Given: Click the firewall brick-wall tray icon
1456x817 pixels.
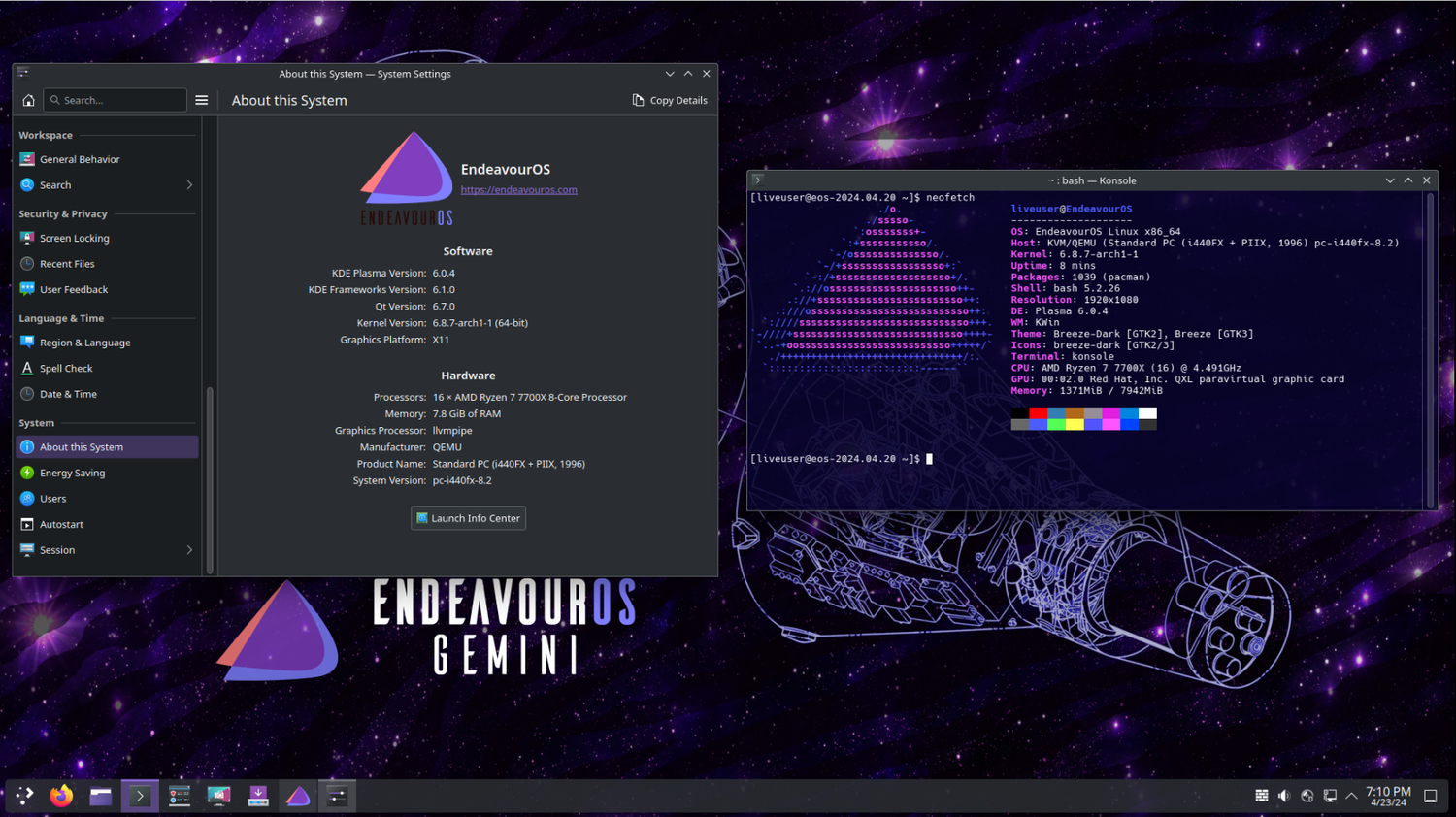Looking at the screenshot, I should coord(1261,796).
